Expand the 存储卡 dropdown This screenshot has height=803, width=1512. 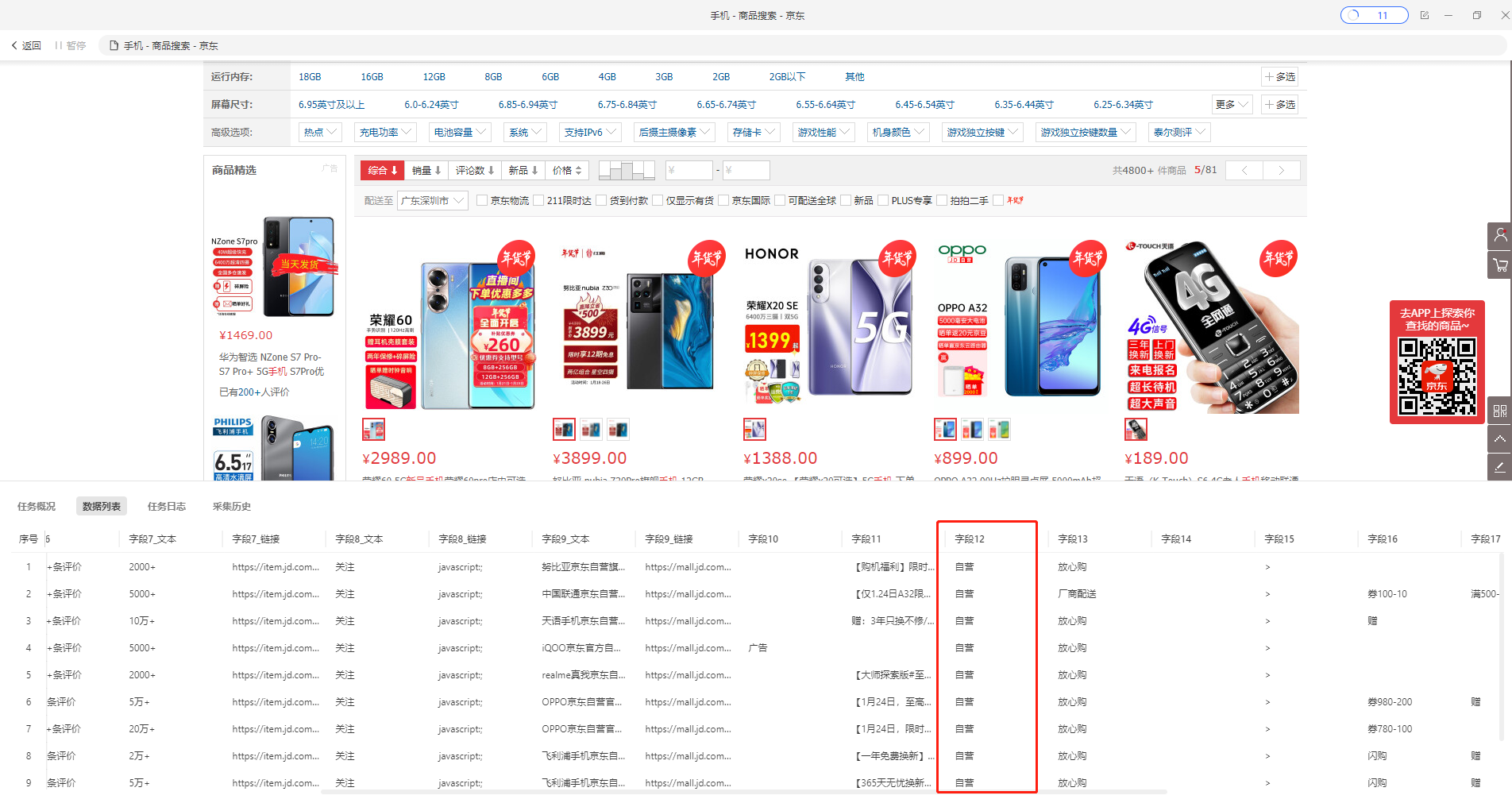point(754,133)
